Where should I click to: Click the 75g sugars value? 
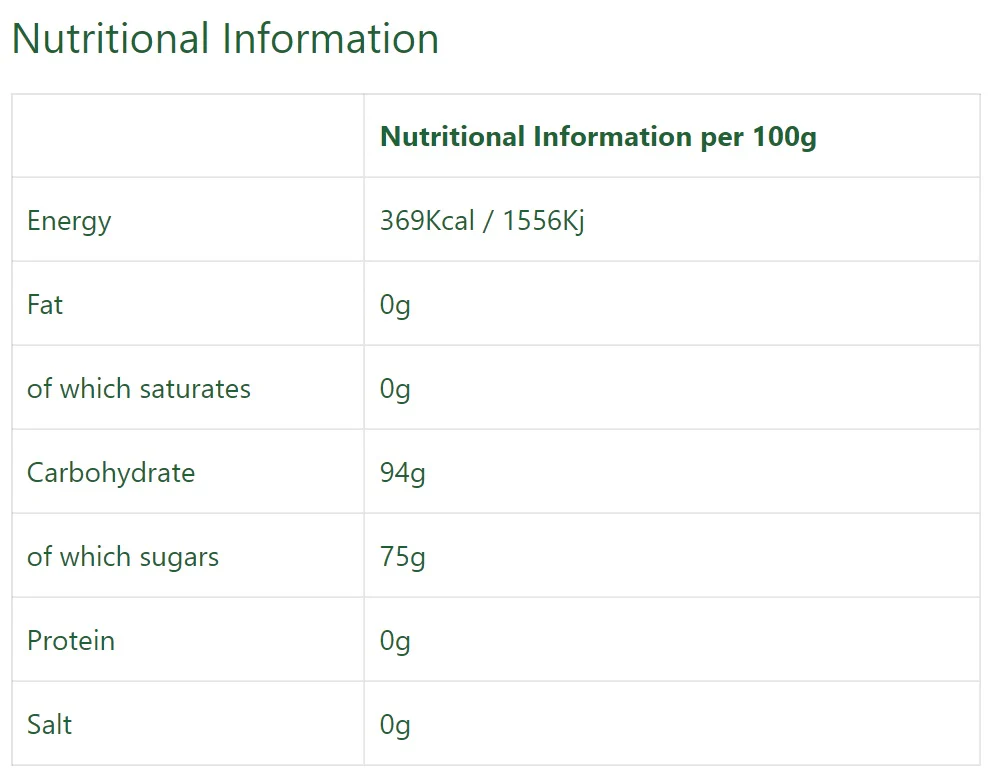[x=402, y=557]
